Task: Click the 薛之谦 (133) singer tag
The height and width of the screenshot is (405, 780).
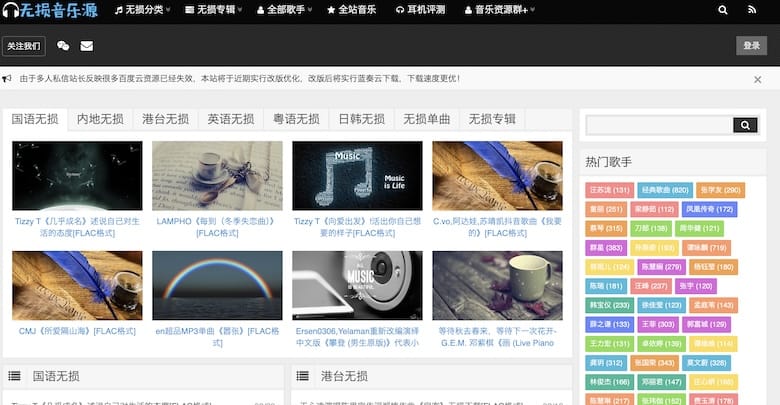Action: tap(609, 324)
